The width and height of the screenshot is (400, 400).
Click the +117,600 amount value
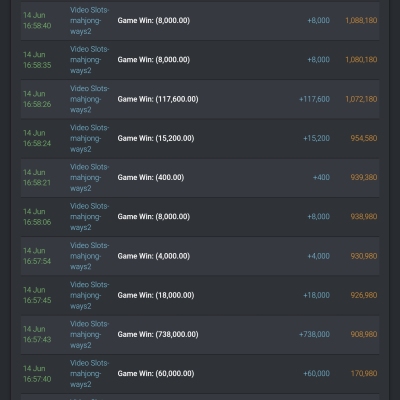[x=314, y=99]
